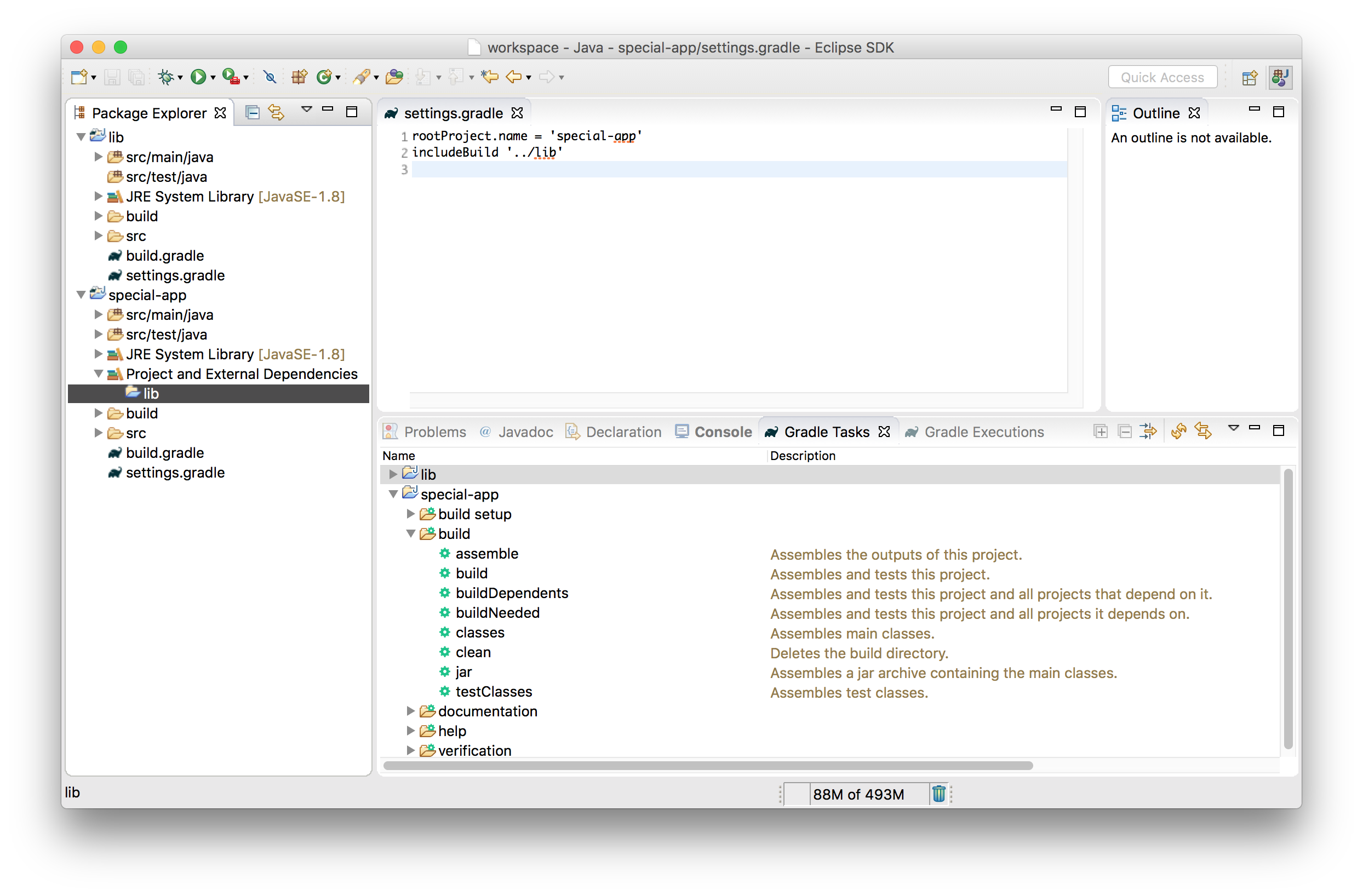Click the testClasses task gear icon
This screenshot has height=896, width=1363.
(445, 692)
